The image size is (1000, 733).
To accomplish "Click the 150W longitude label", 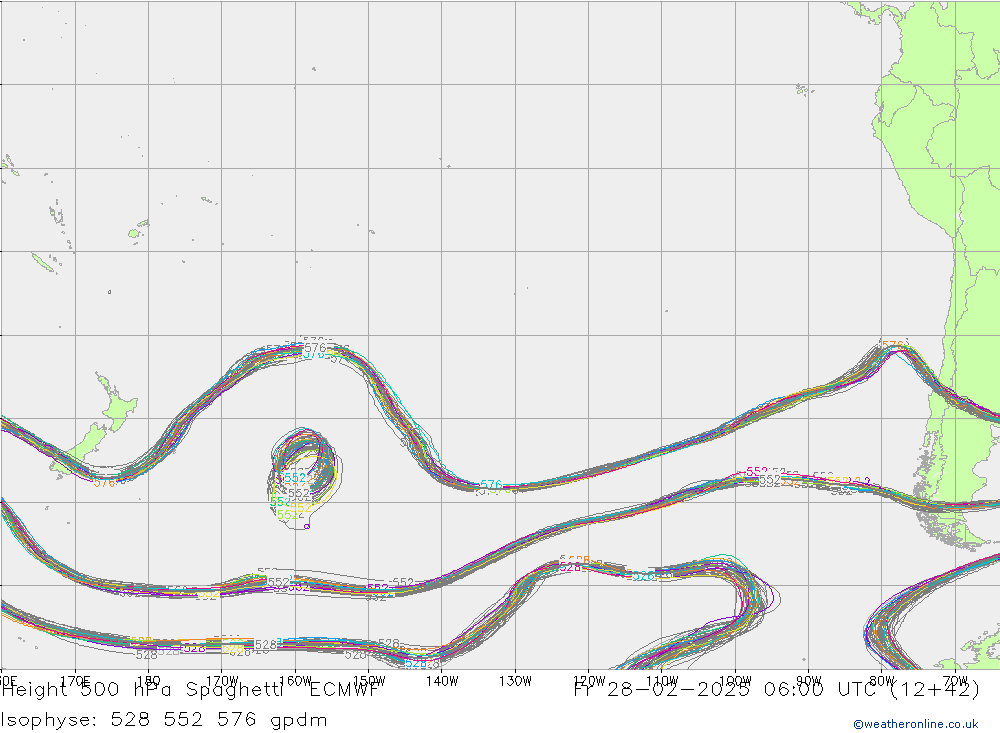I will [x=369, y=681].
